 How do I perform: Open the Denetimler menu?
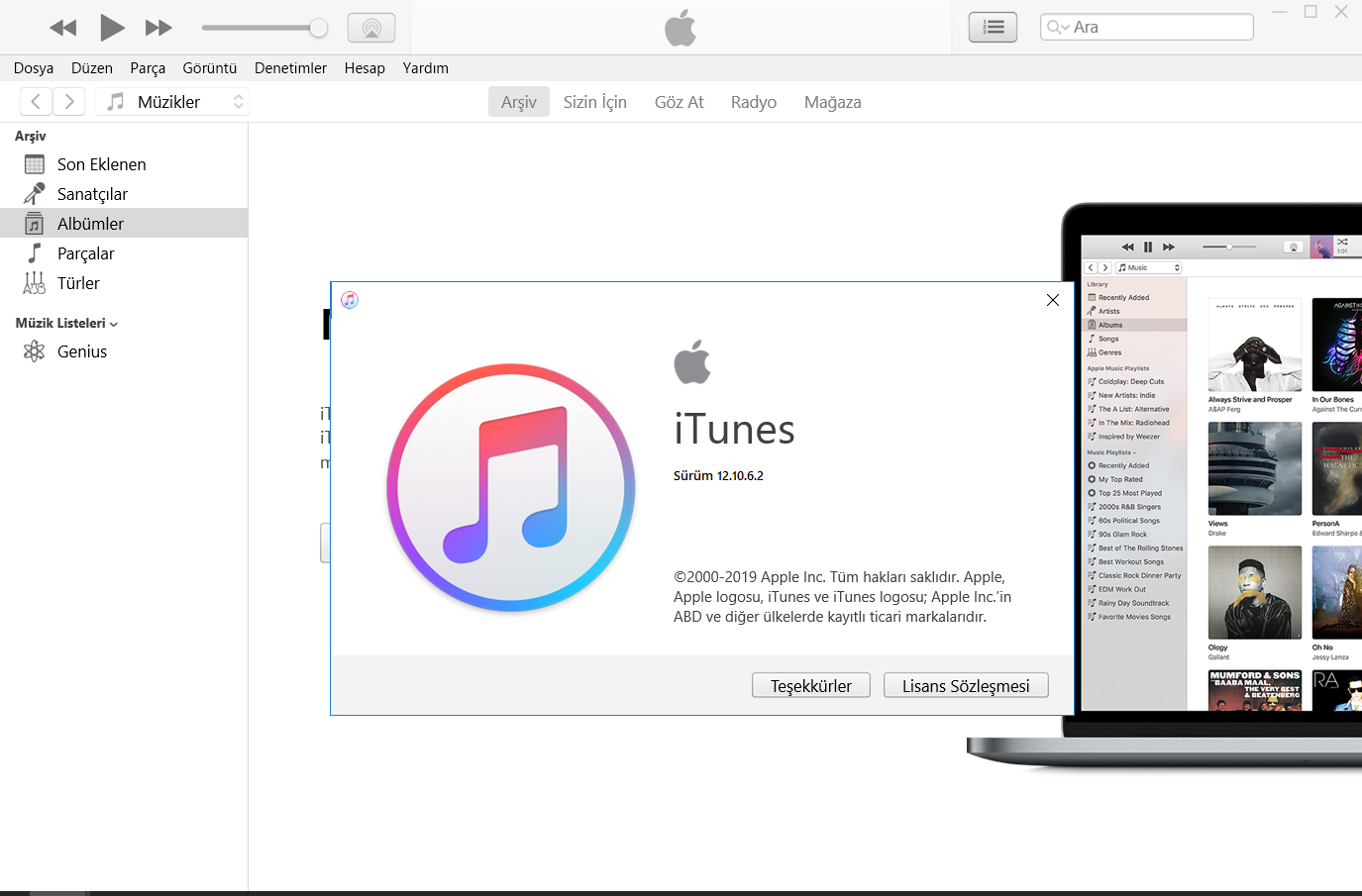point(290,68)
